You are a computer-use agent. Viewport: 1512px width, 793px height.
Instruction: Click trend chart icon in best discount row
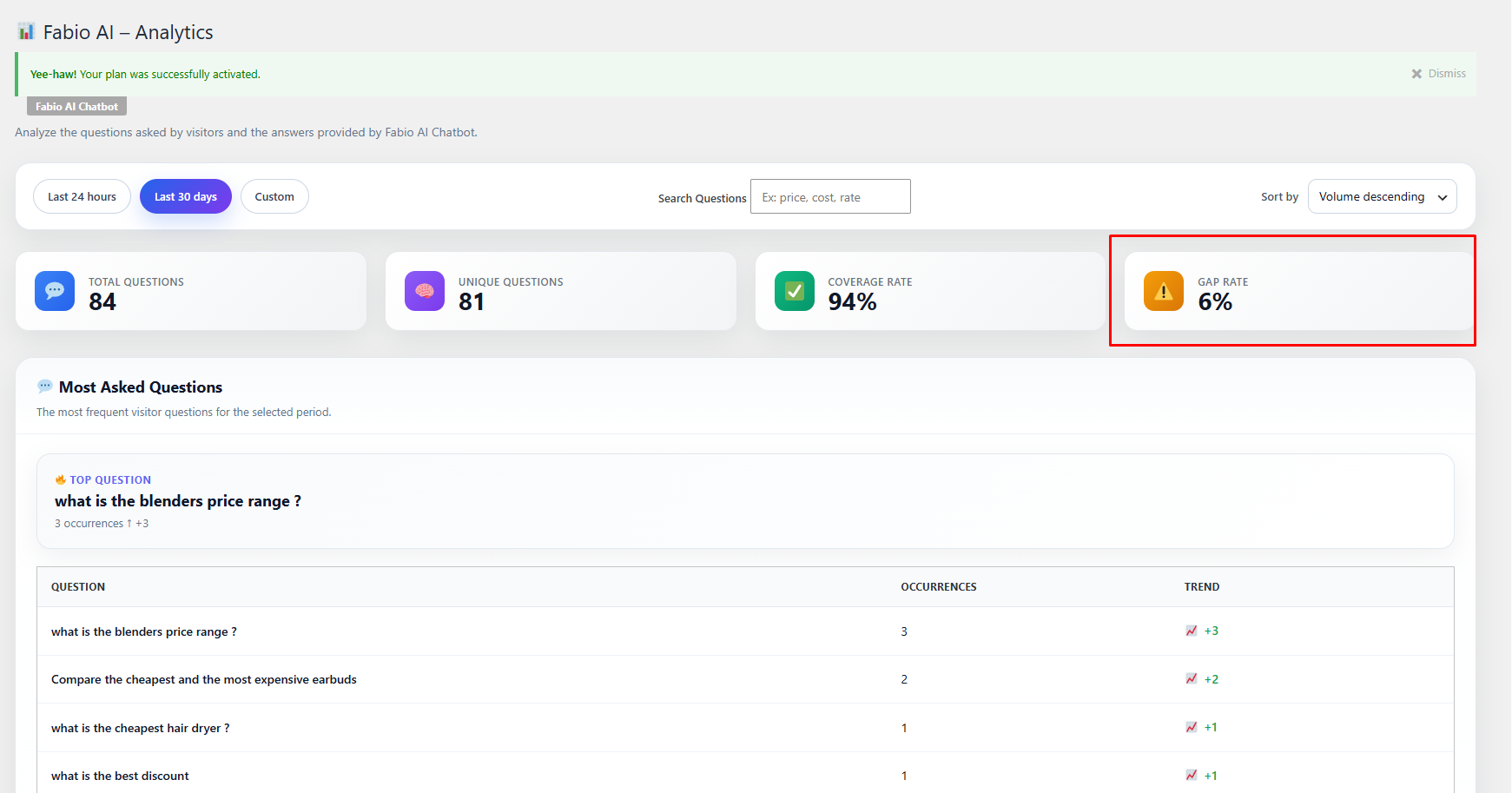coord(1192,776)
